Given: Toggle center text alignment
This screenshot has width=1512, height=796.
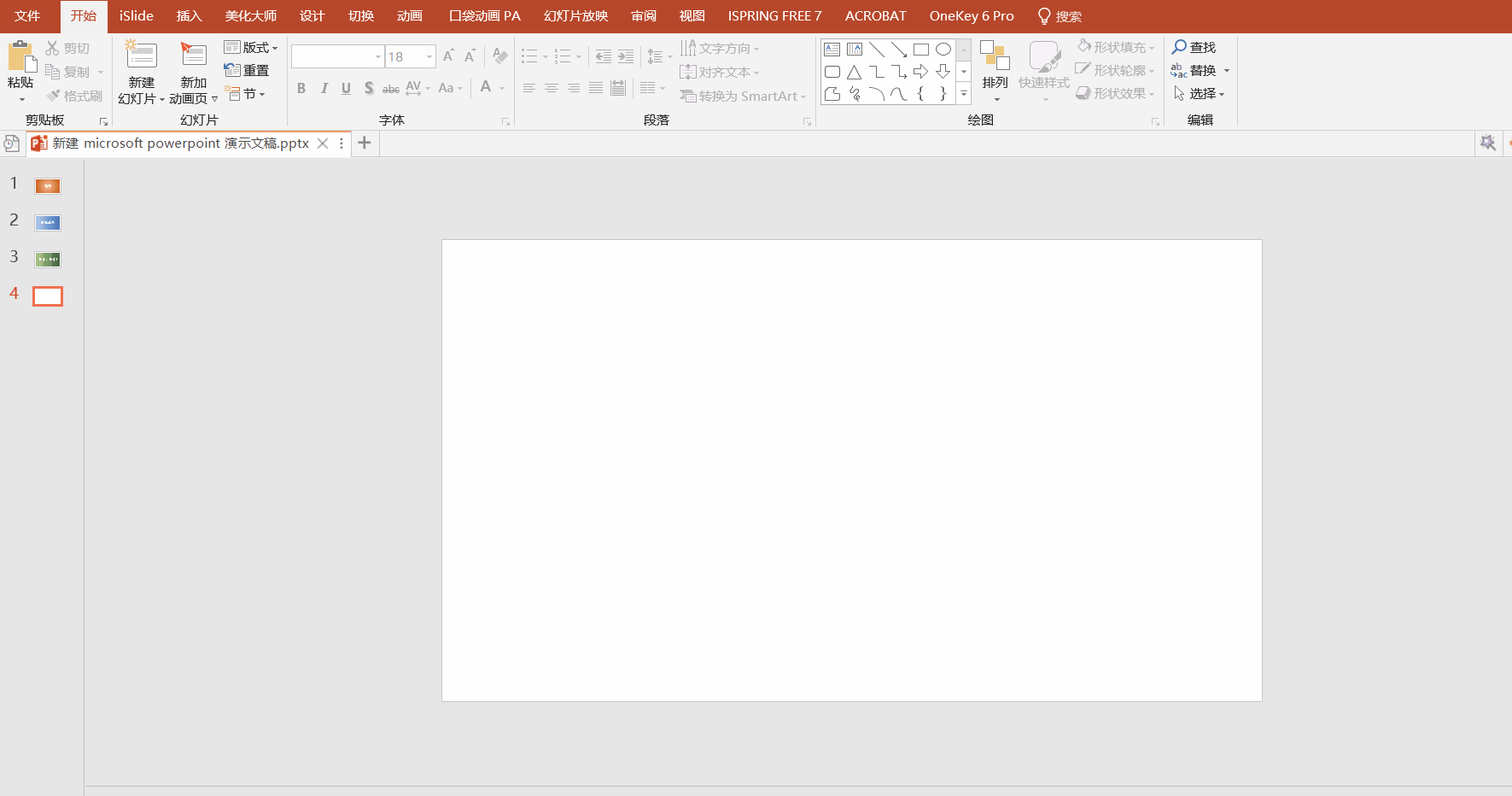Looking at the screenshot, I should pos(552,88).
